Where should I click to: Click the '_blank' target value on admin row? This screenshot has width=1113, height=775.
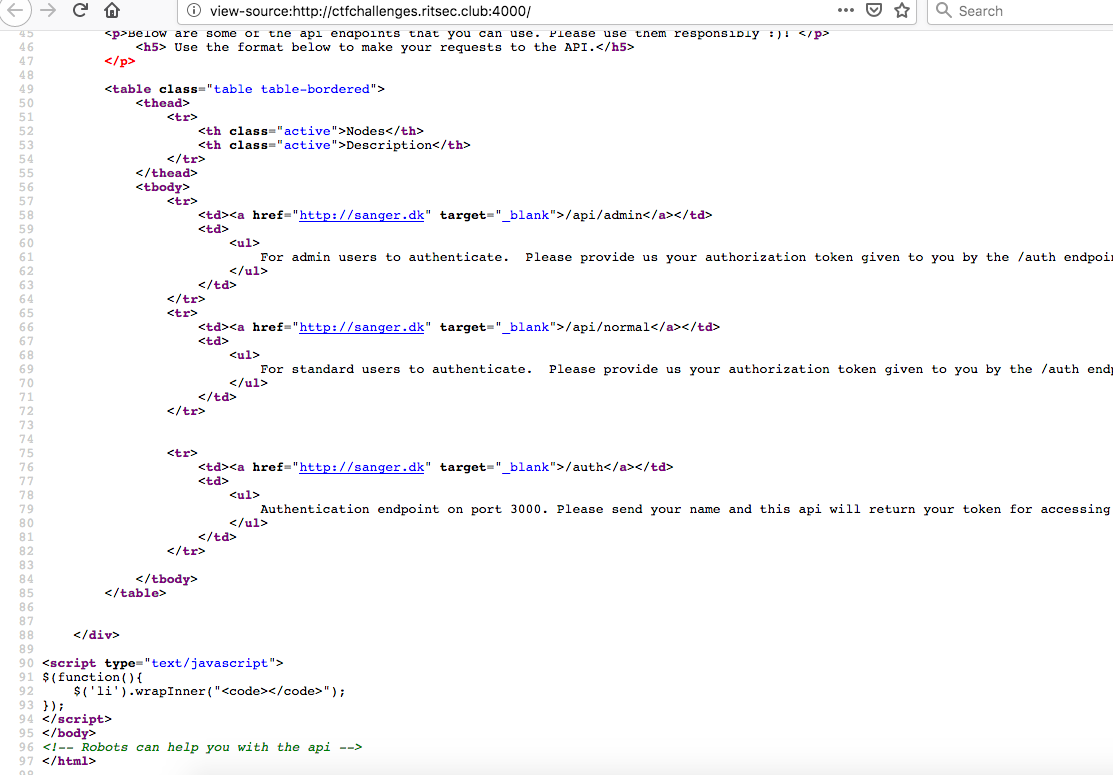click(525, 215)
